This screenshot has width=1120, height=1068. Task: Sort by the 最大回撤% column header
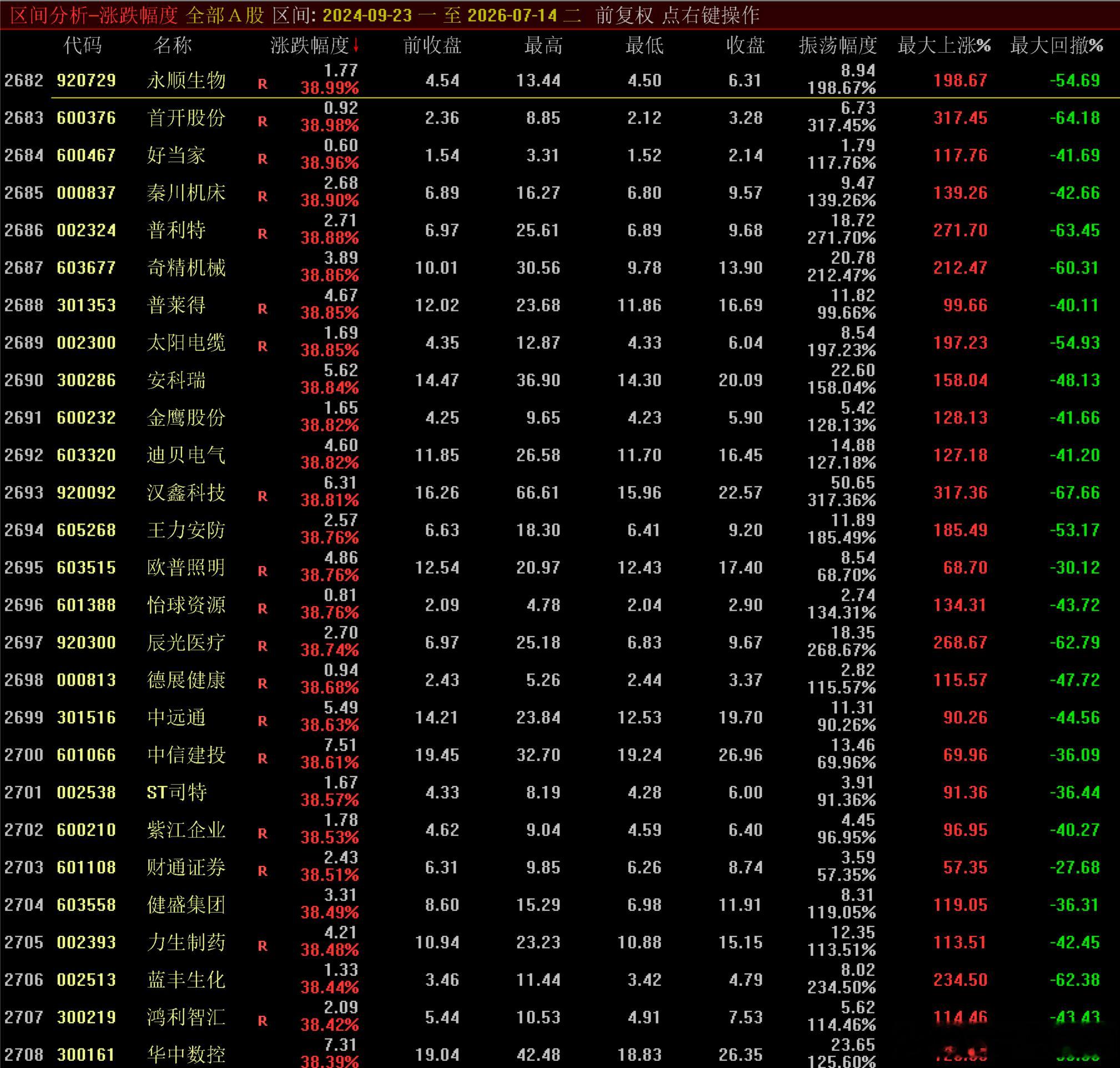1057,46
